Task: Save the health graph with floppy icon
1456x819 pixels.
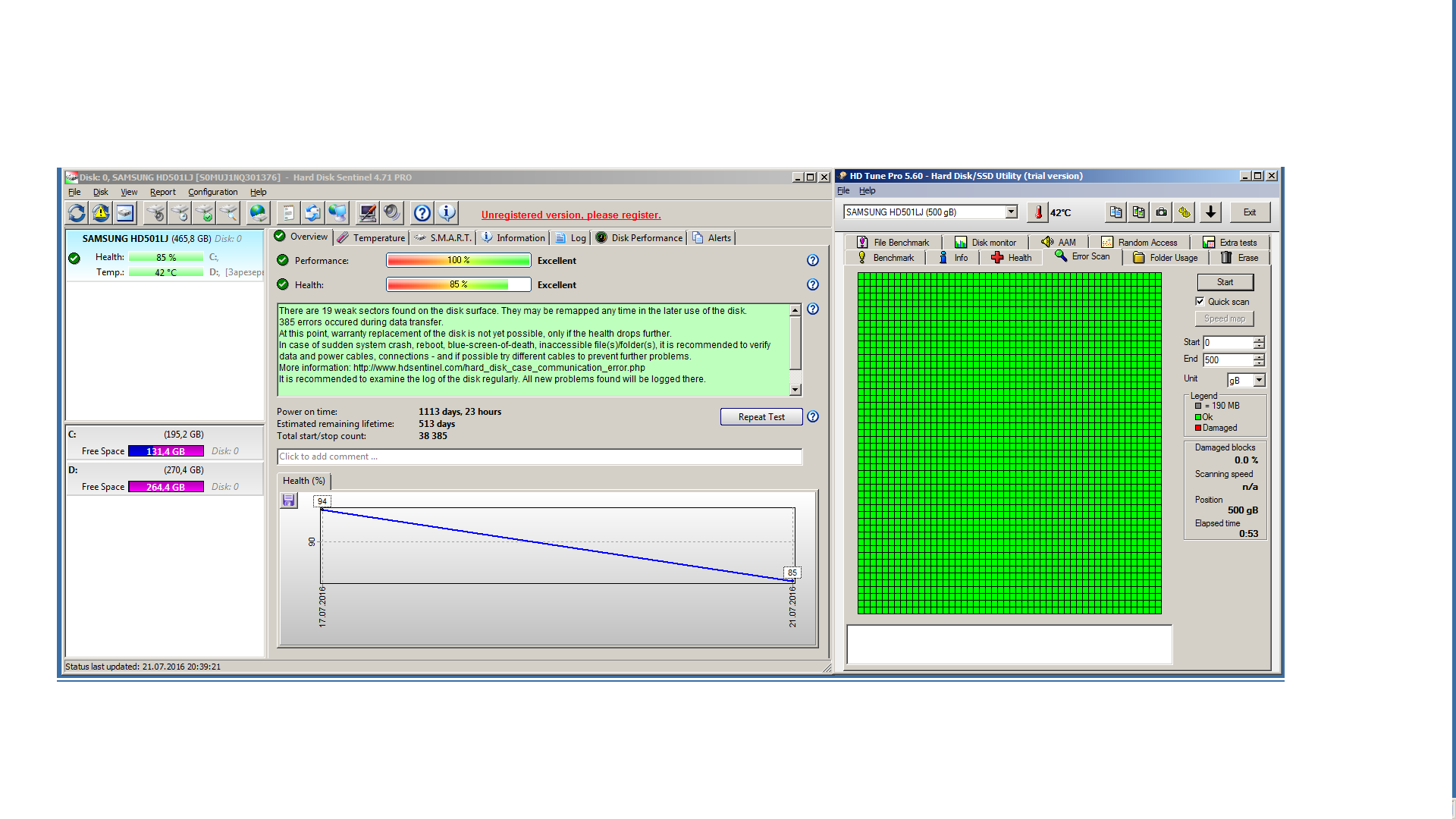Action: pyautogui.click(x=288, y=500)
